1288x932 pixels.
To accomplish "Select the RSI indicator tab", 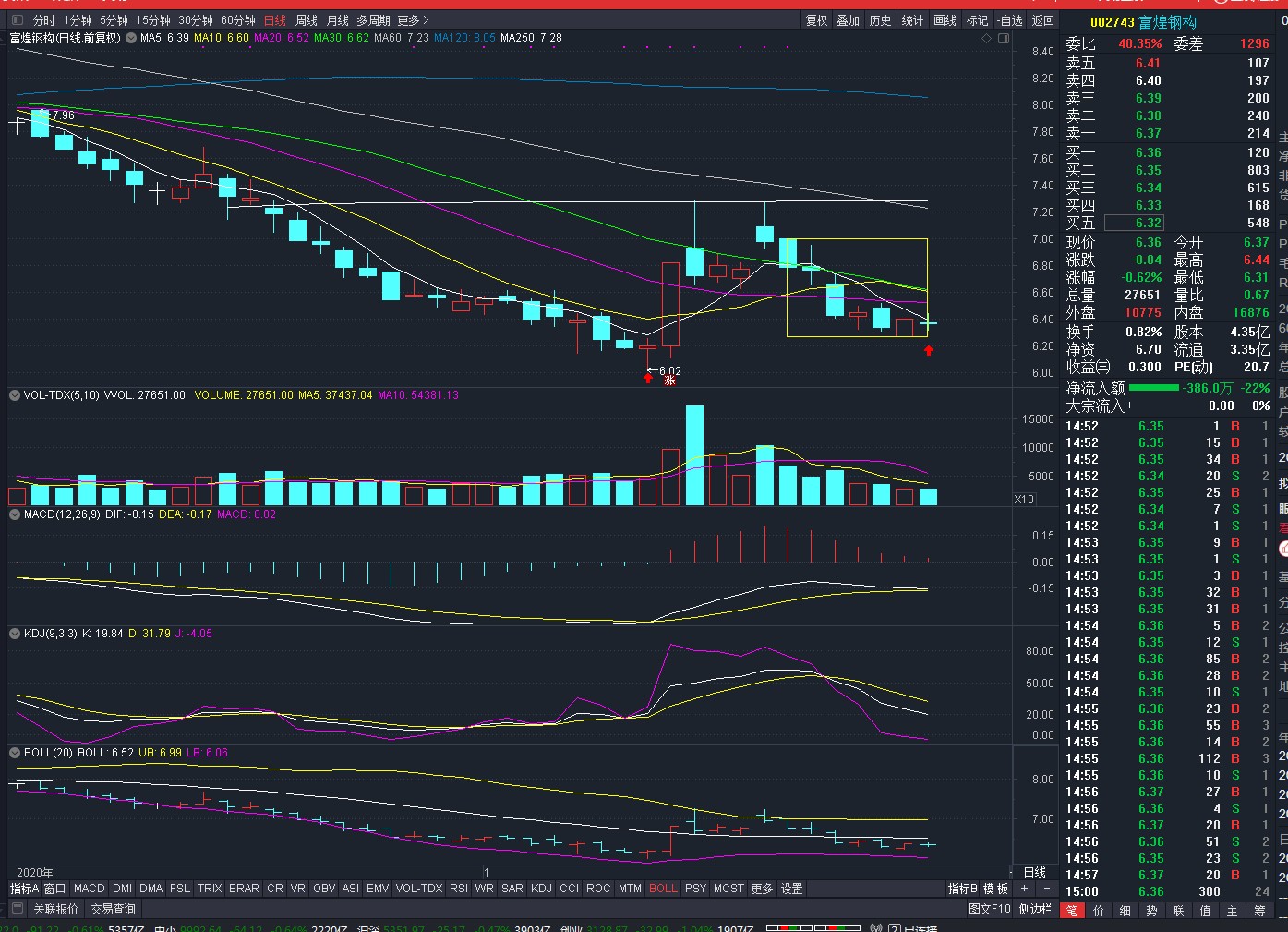I will [459, 889].
